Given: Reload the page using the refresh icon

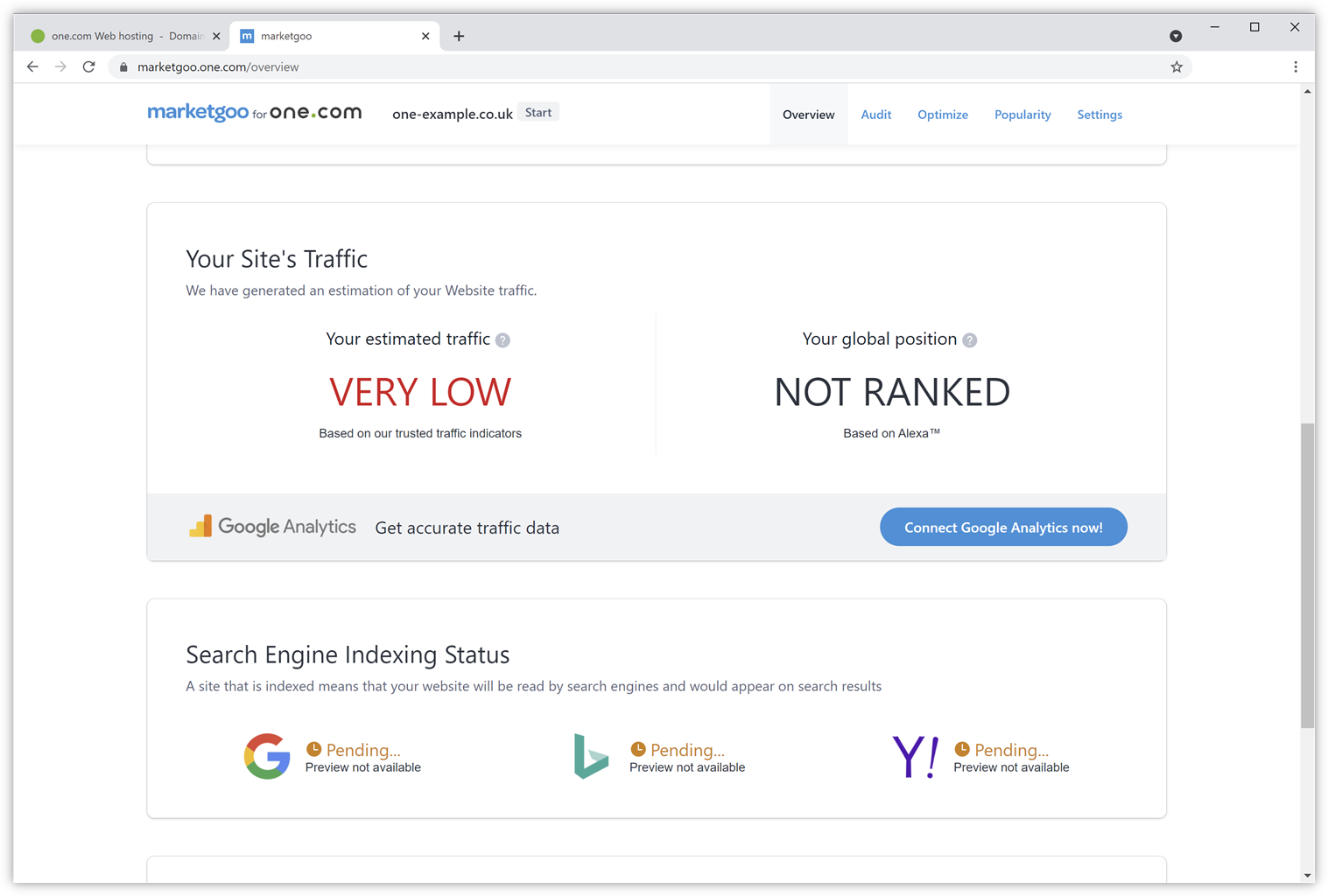Looking at the screenshot, I should click(x=88, y=67).
